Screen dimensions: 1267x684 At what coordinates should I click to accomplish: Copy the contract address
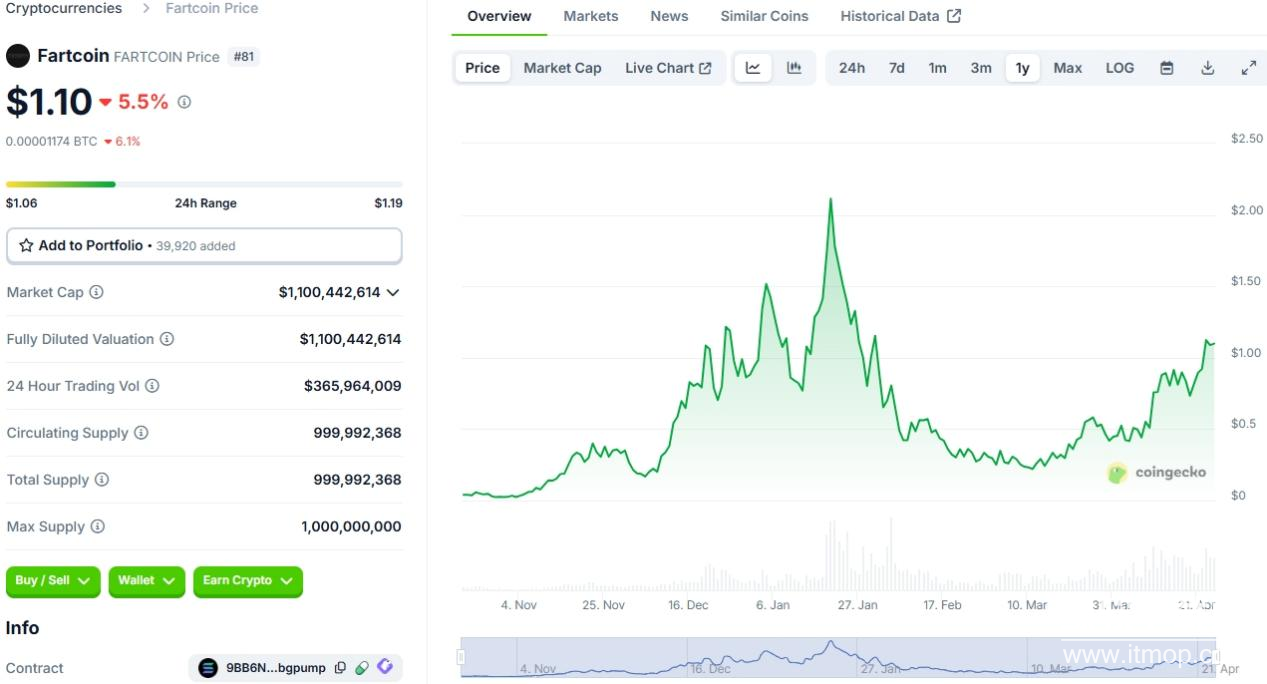pos(340,668)
